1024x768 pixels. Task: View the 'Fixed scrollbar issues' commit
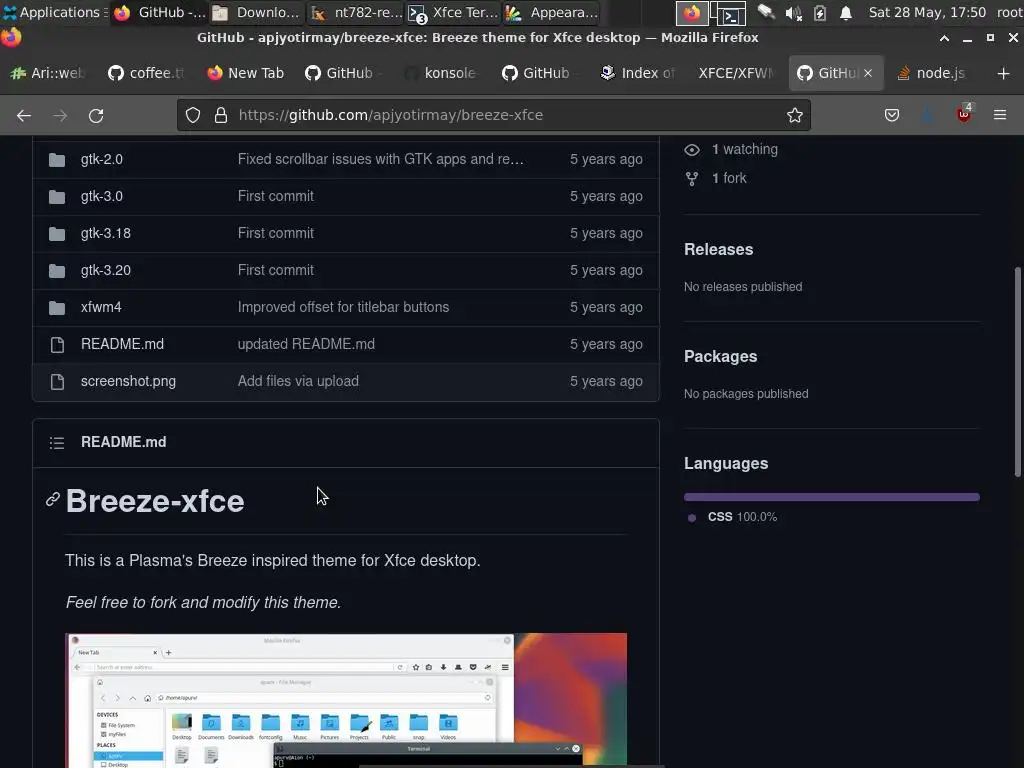(381, 159)
